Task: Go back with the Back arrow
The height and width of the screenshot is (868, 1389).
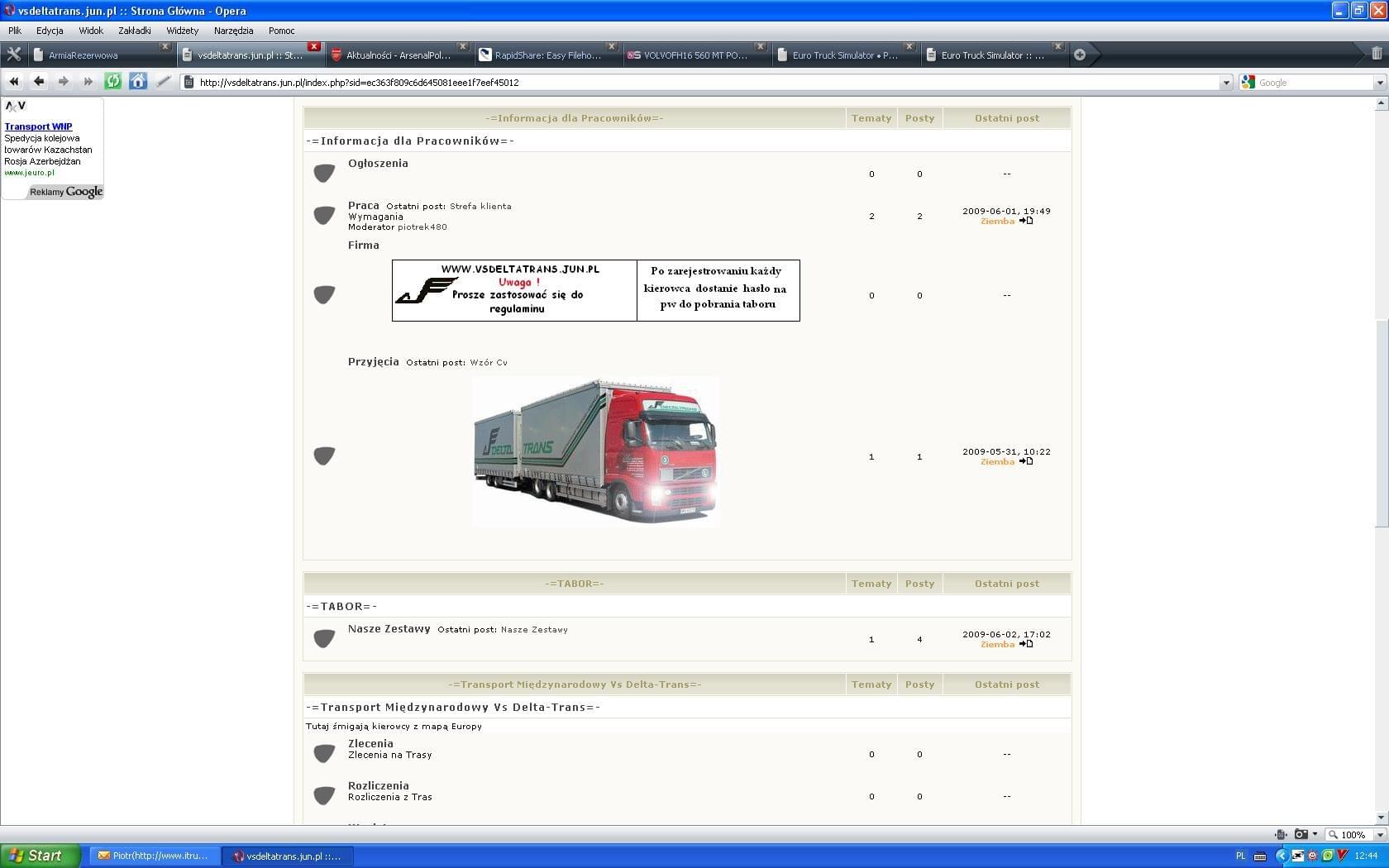Action: [38, 82]
